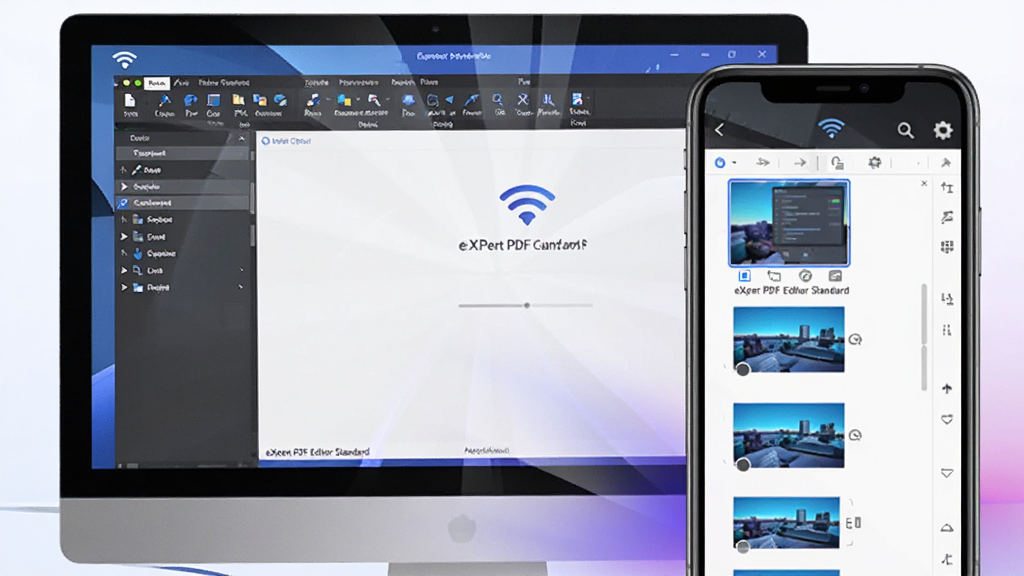Image resolution: width=1024 pixels, height=576 pixels.
Task: Tap the text-height icon in phone side strip
Action: [x=947, y=188]
